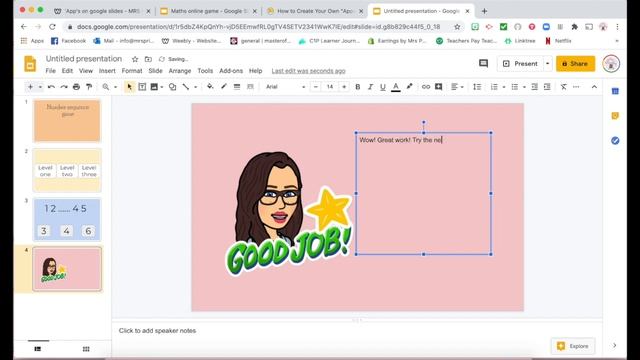Click the 'Last edit was seconds ago' link
The height and width of the screenshot is (360, 640).
point(309,71)
